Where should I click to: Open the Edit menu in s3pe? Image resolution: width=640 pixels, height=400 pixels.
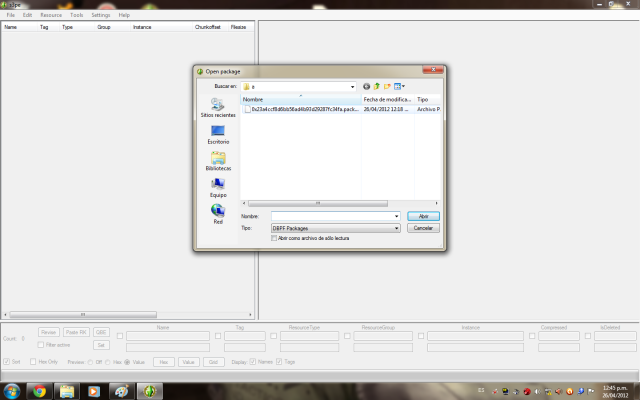27,15
